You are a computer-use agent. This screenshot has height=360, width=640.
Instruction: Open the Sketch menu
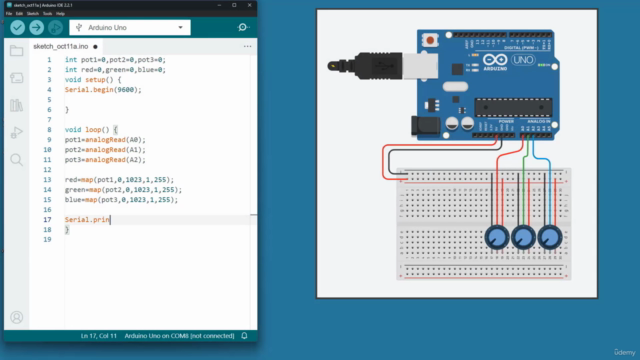33,13
